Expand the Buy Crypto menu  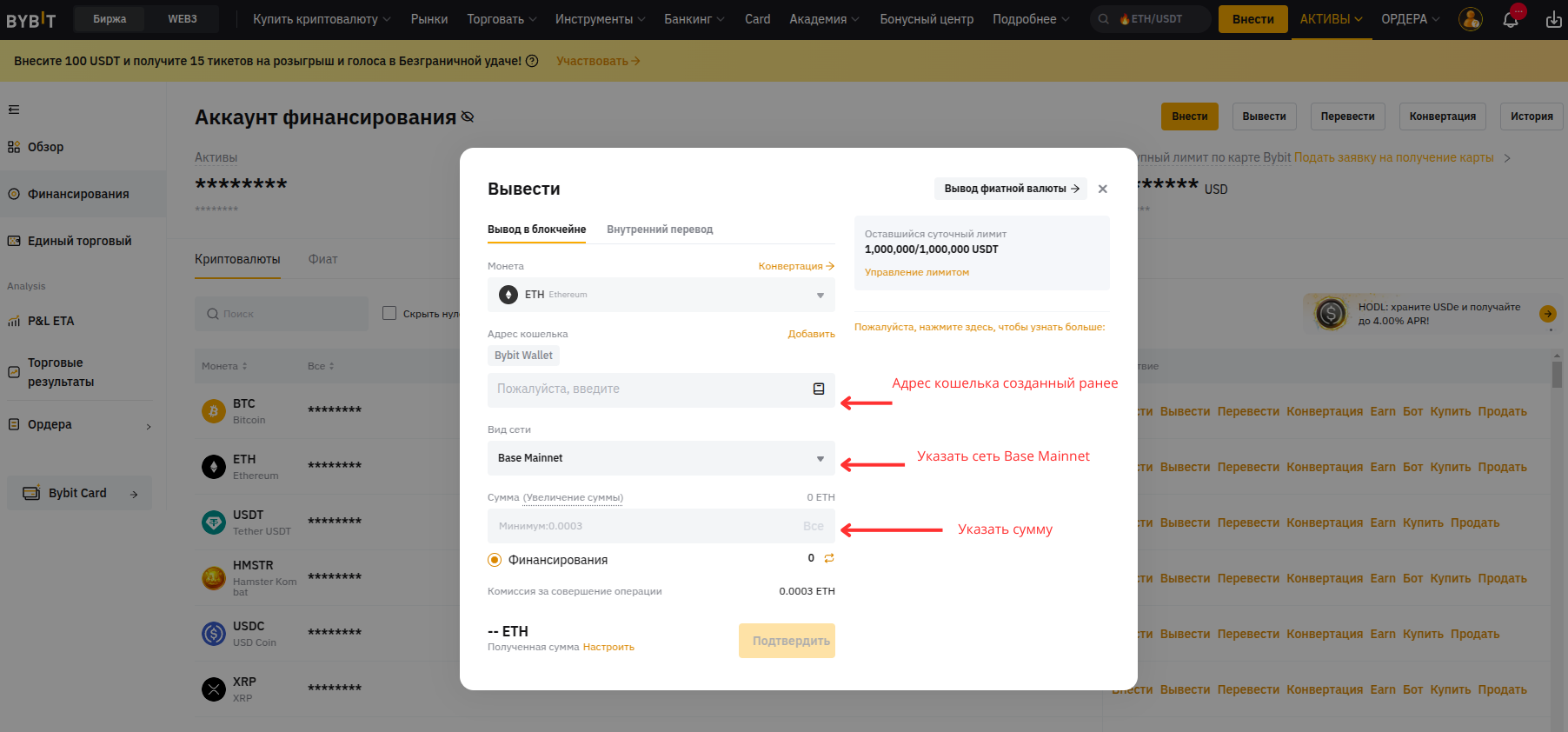coord(322,19)
